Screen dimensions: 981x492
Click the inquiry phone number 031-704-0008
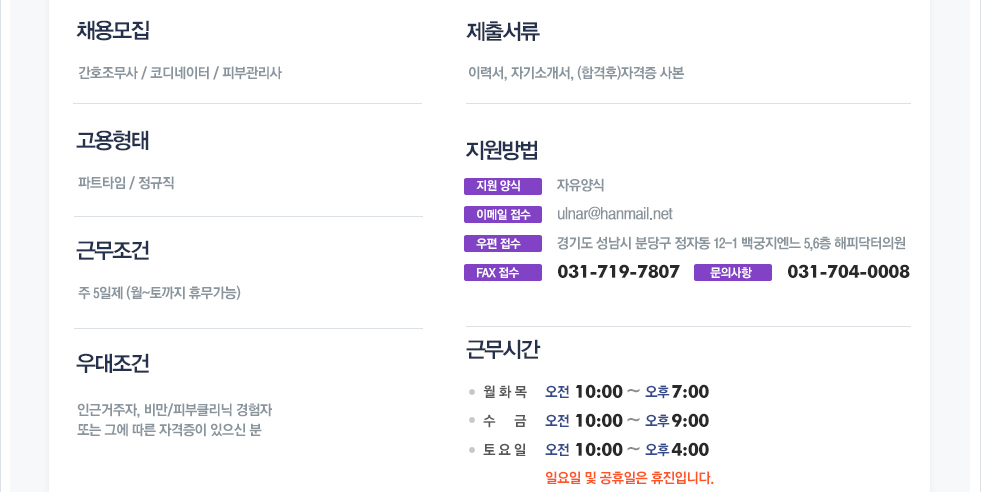[x=848, y=272]
